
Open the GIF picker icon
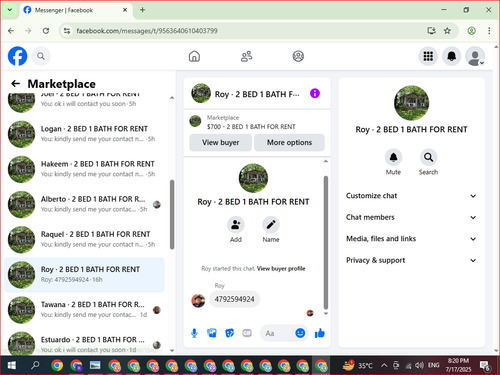click(247, 333)
